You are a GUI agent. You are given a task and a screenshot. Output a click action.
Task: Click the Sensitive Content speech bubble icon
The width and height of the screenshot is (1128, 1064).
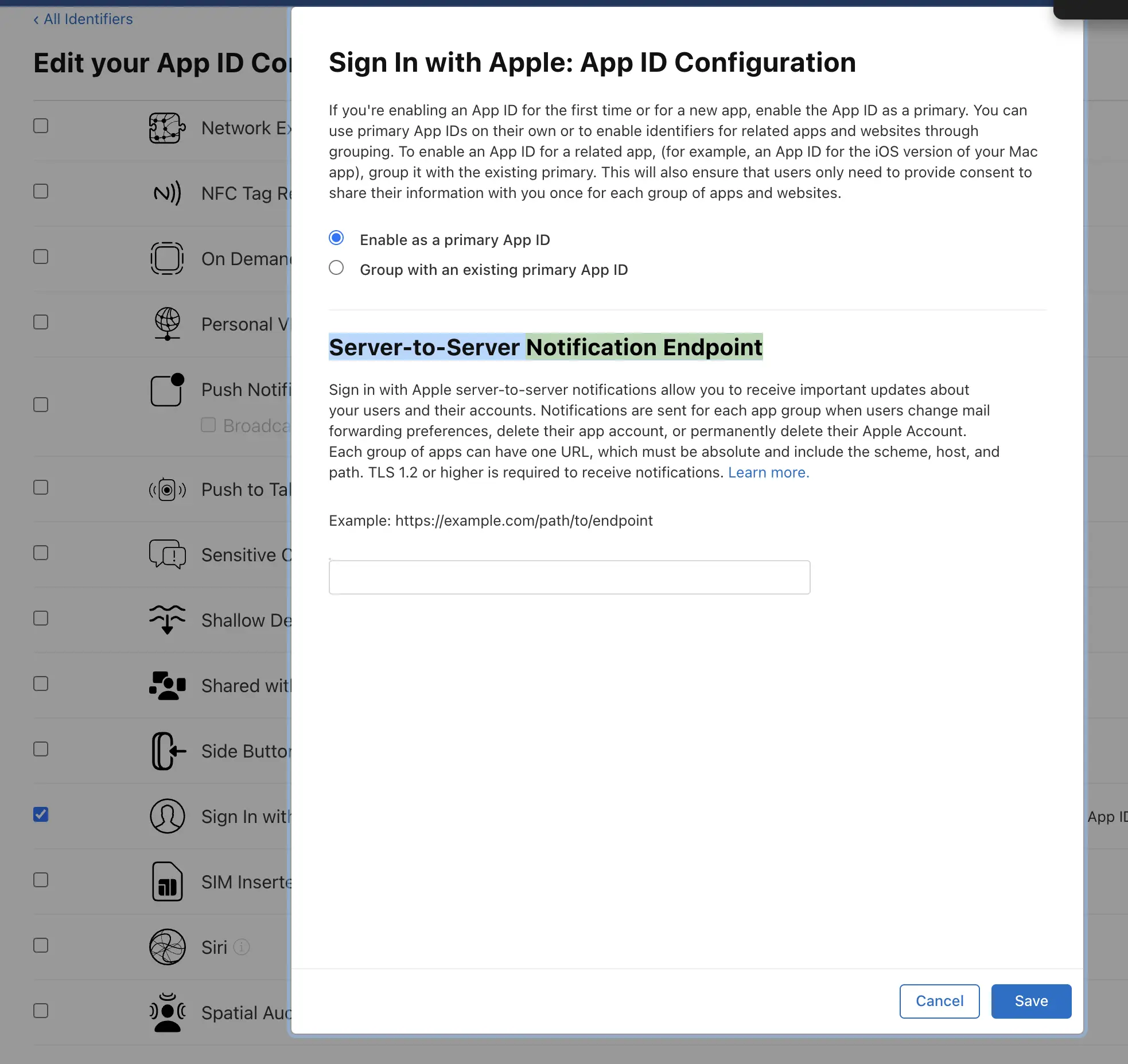[x=167, y=554]
